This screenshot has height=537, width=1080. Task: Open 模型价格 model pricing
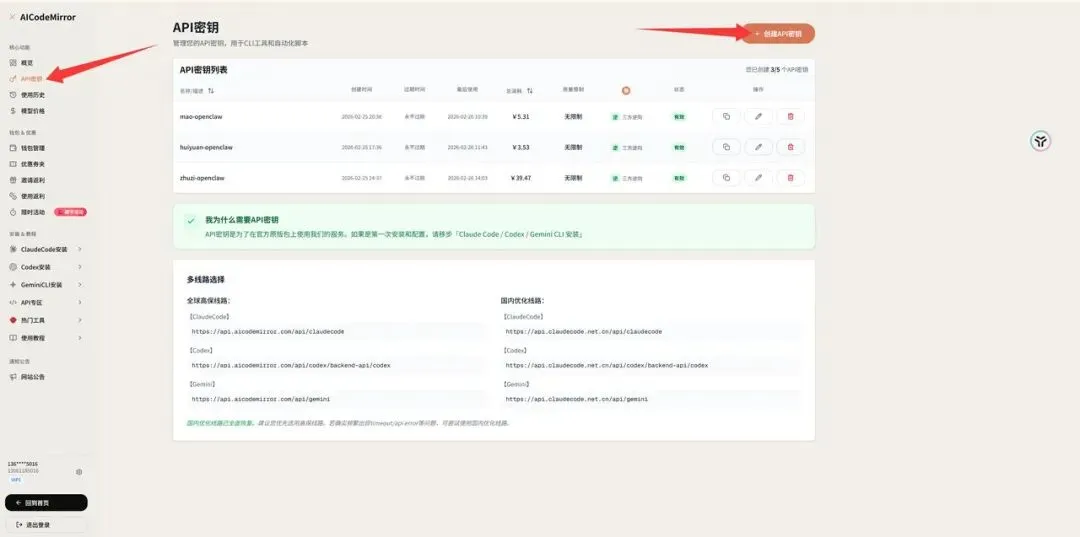tap(33, 111)
